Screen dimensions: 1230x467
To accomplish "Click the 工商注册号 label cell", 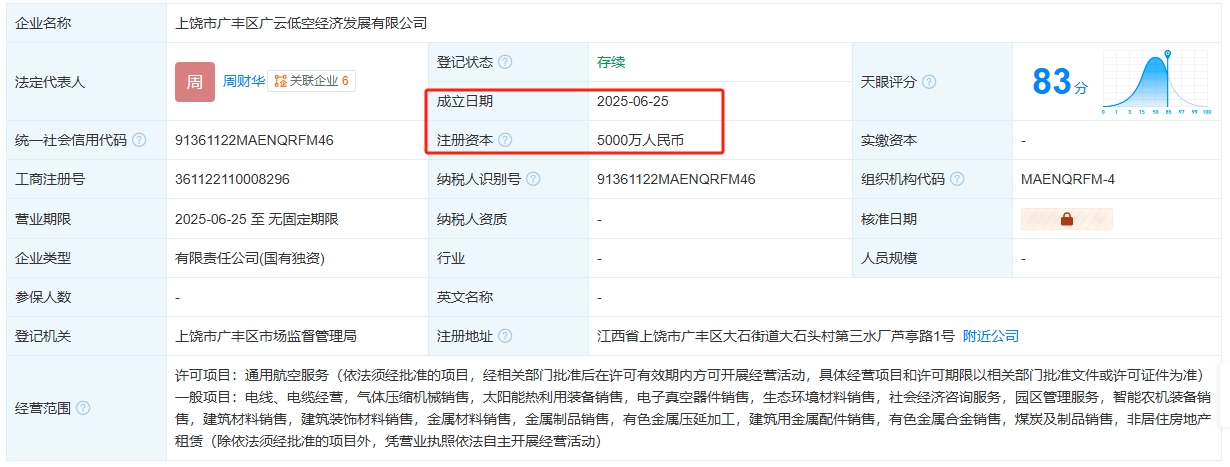I will (86, 179).
